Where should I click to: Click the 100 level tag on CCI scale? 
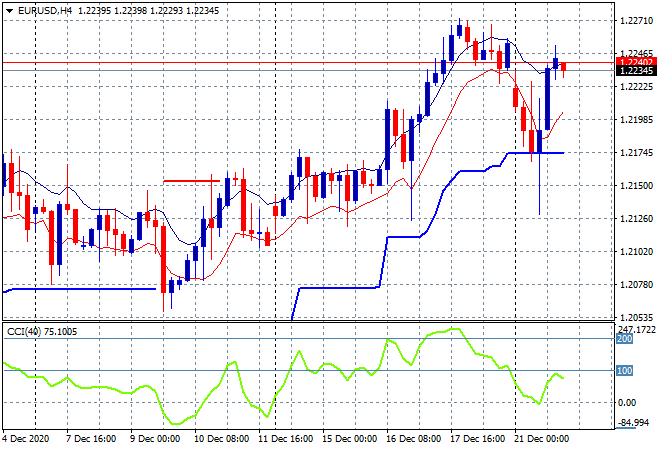(625, 370)
